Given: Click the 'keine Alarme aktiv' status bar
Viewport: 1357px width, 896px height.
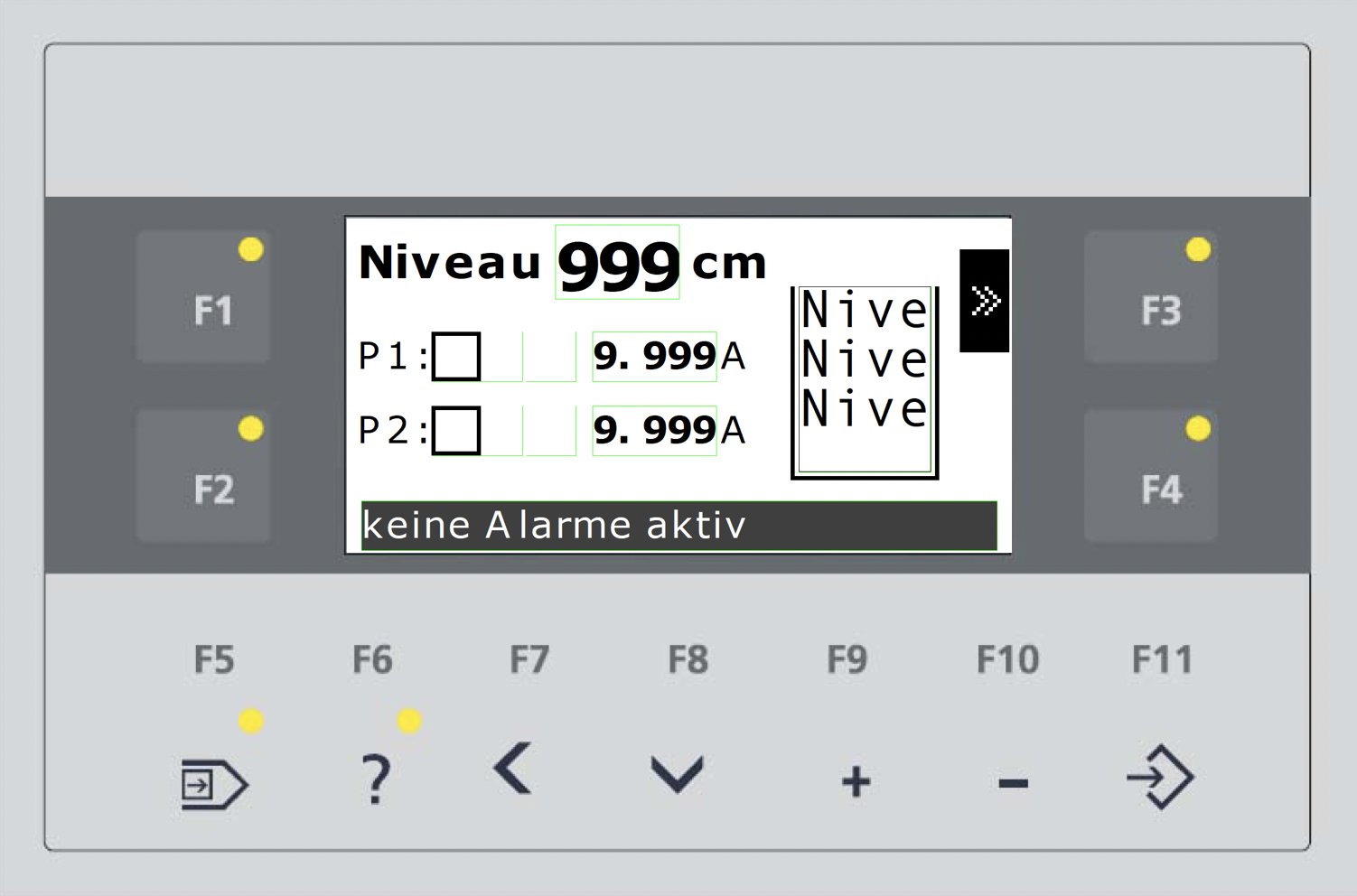Looking at the screenshot, I should [678, 526].
